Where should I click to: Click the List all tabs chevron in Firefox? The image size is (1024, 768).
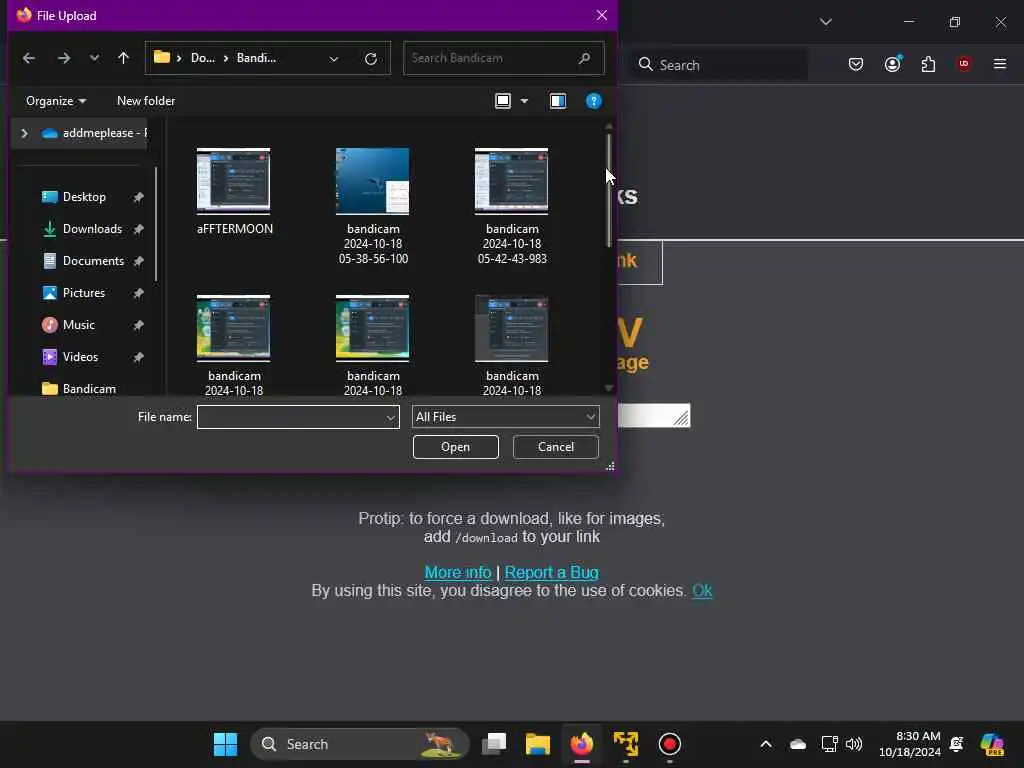pyautogui.click(x=826, y=22)
